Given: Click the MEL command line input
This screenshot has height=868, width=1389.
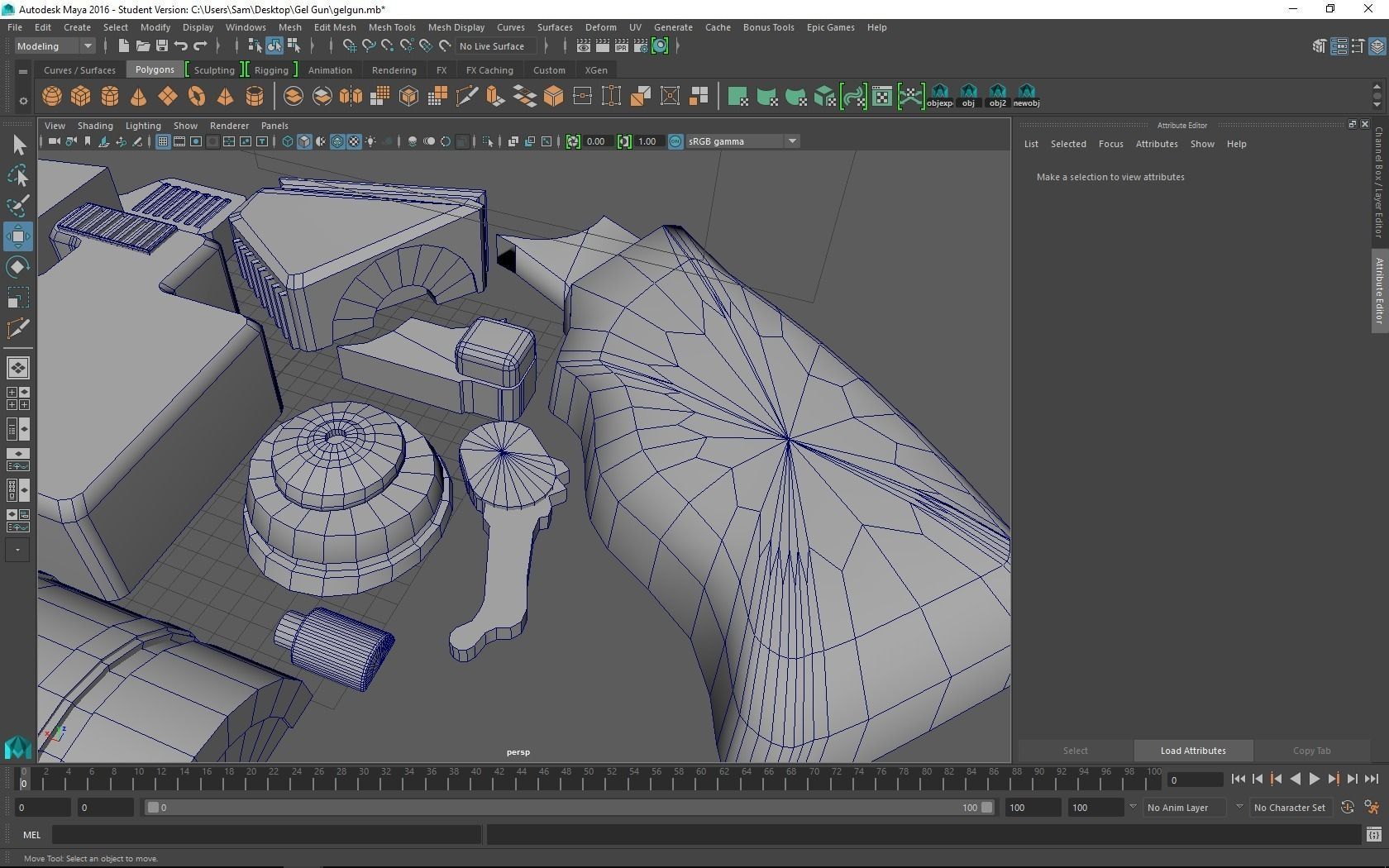Looking at the screenshot, I should [x=267, y=835].
